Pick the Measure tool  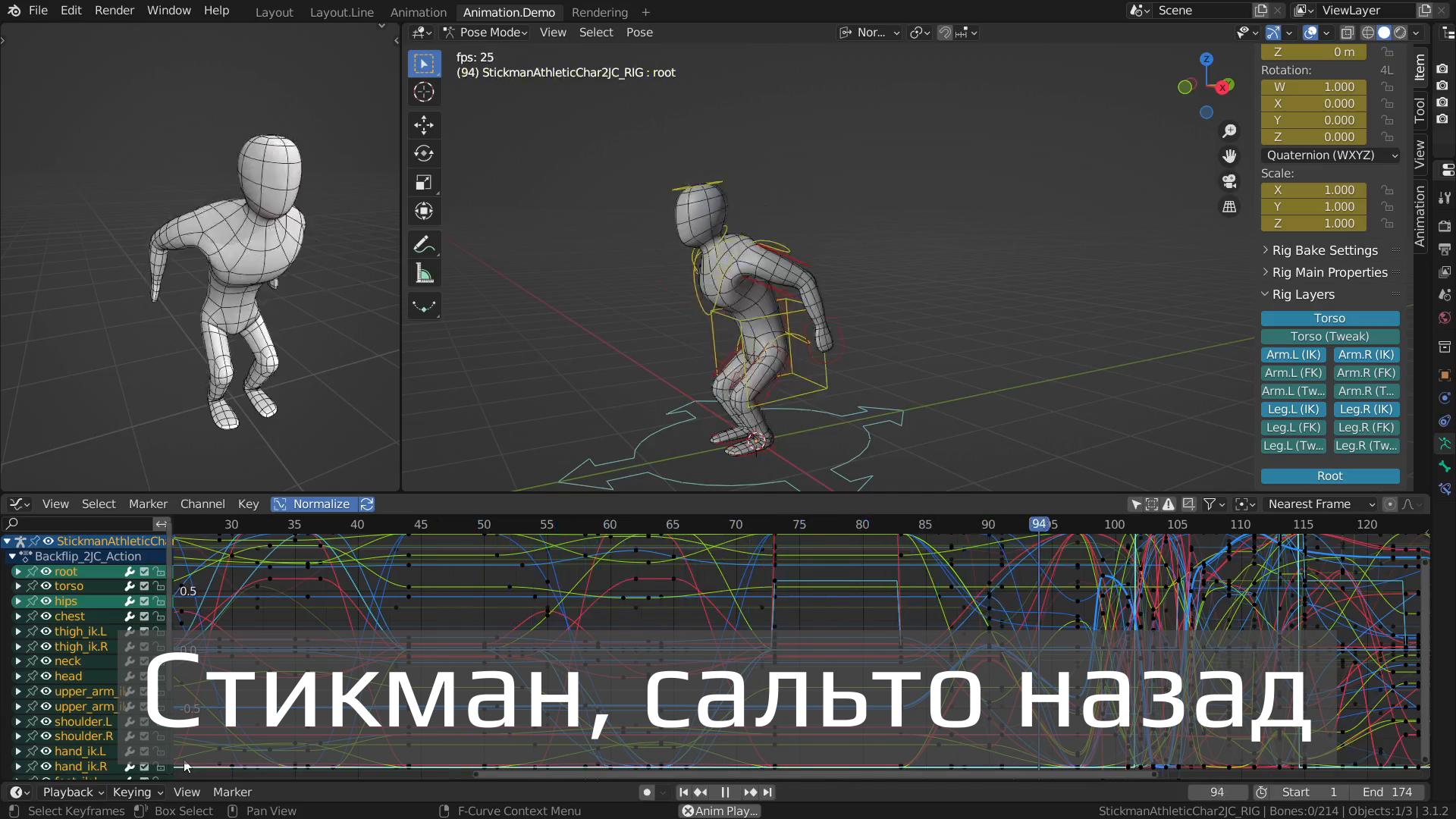click(x=423, y=272)
